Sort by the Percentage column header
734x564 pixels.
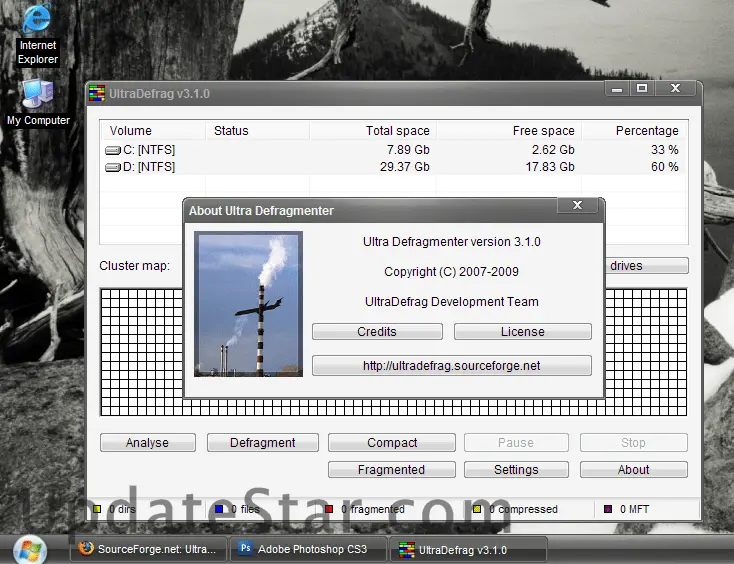(x=634, y=131)
